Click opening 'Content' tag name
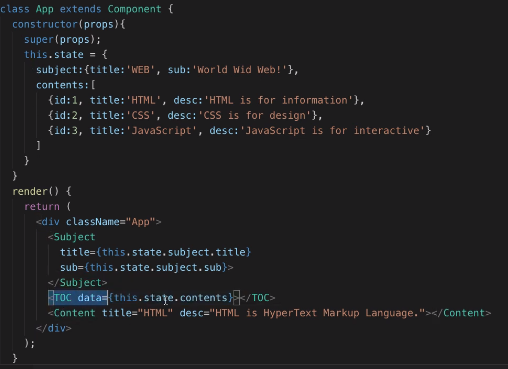Screen dimensions: 508x369 [x=74, y=313]
